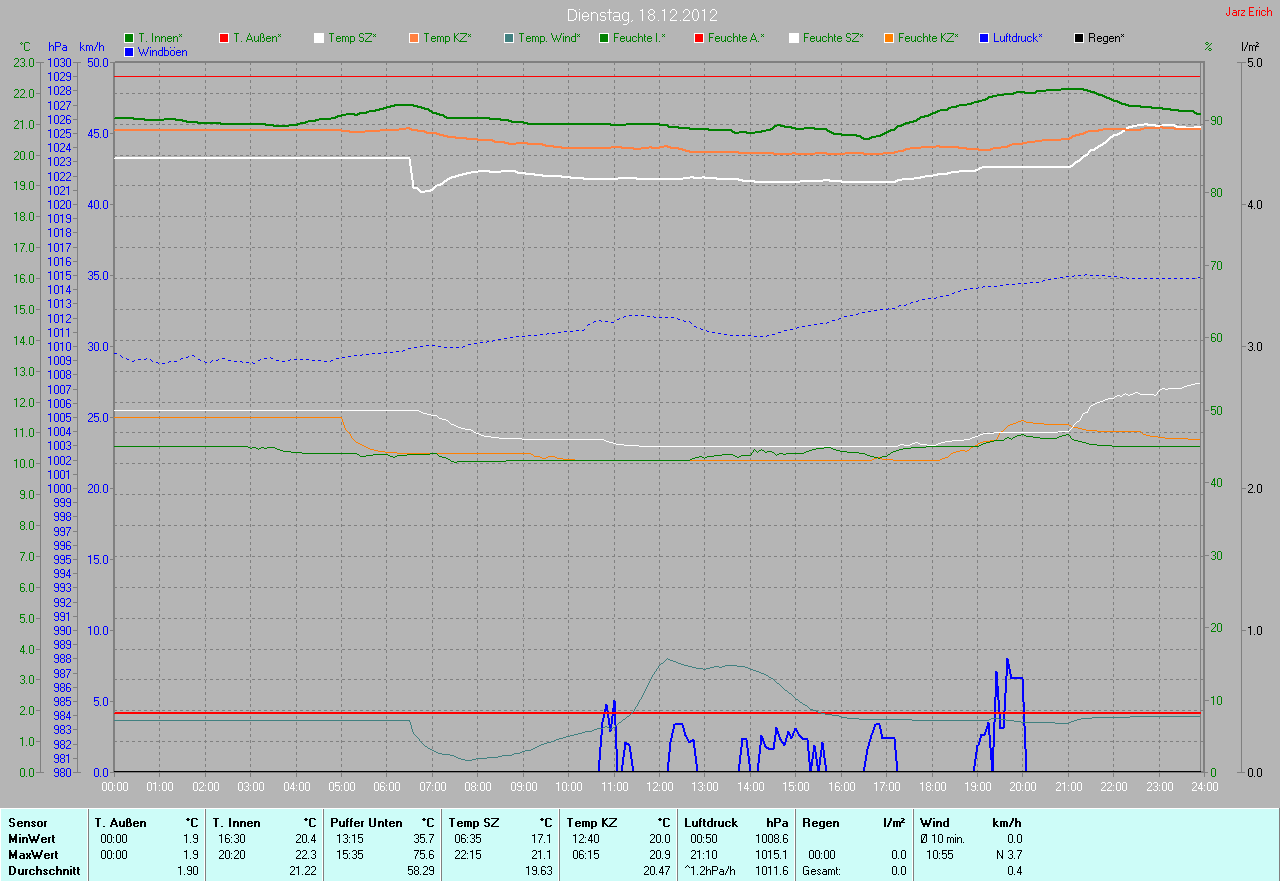Click the '06:00' time axis label

(x=386, y=786)
